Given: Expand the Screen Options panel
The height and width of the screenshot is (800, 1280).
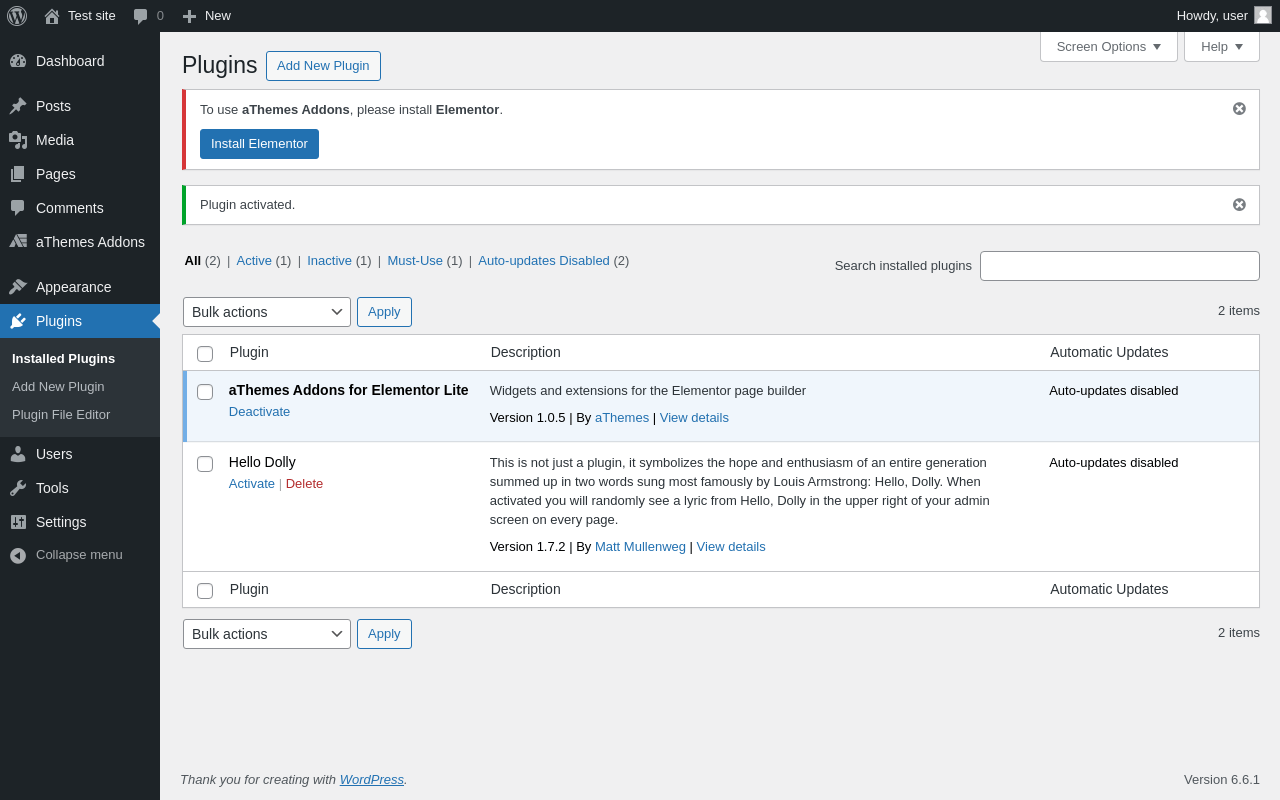Looking at the screenshot, I should pos(1108,46).
